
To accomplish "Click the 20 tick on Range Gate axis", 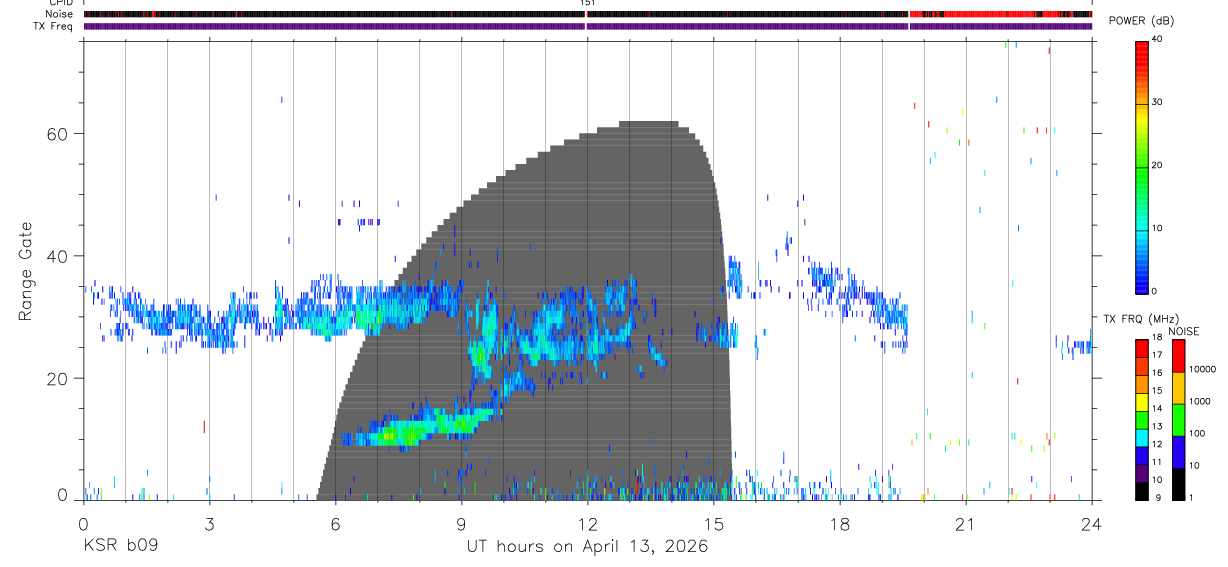I will click(x=59, y=379).
